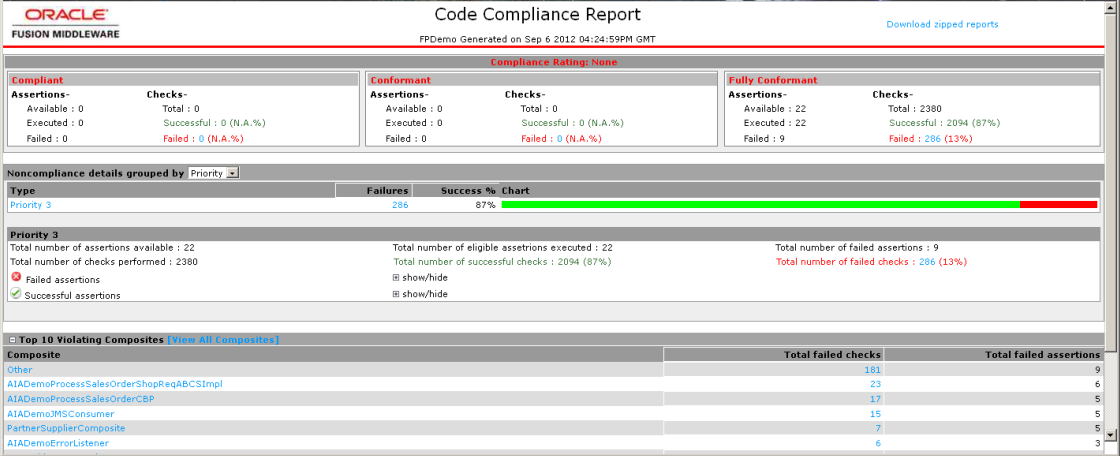The width and height of the screenshot is (1120, 456).
Task: Open the 286 failures link in Priority 3 row
Action: [400, 204]
